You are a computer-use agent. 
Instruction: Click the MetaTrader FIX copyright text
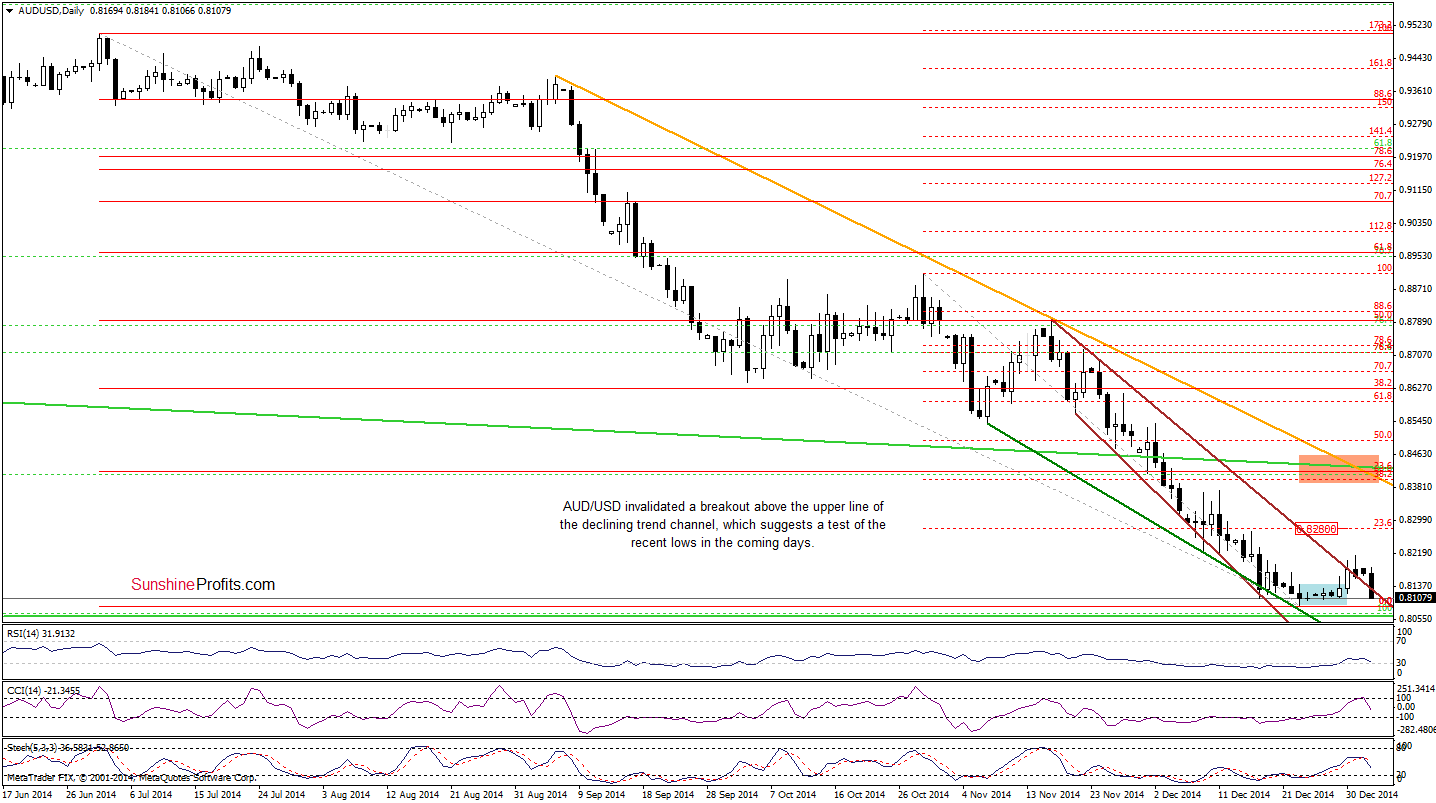click(130, 777)
